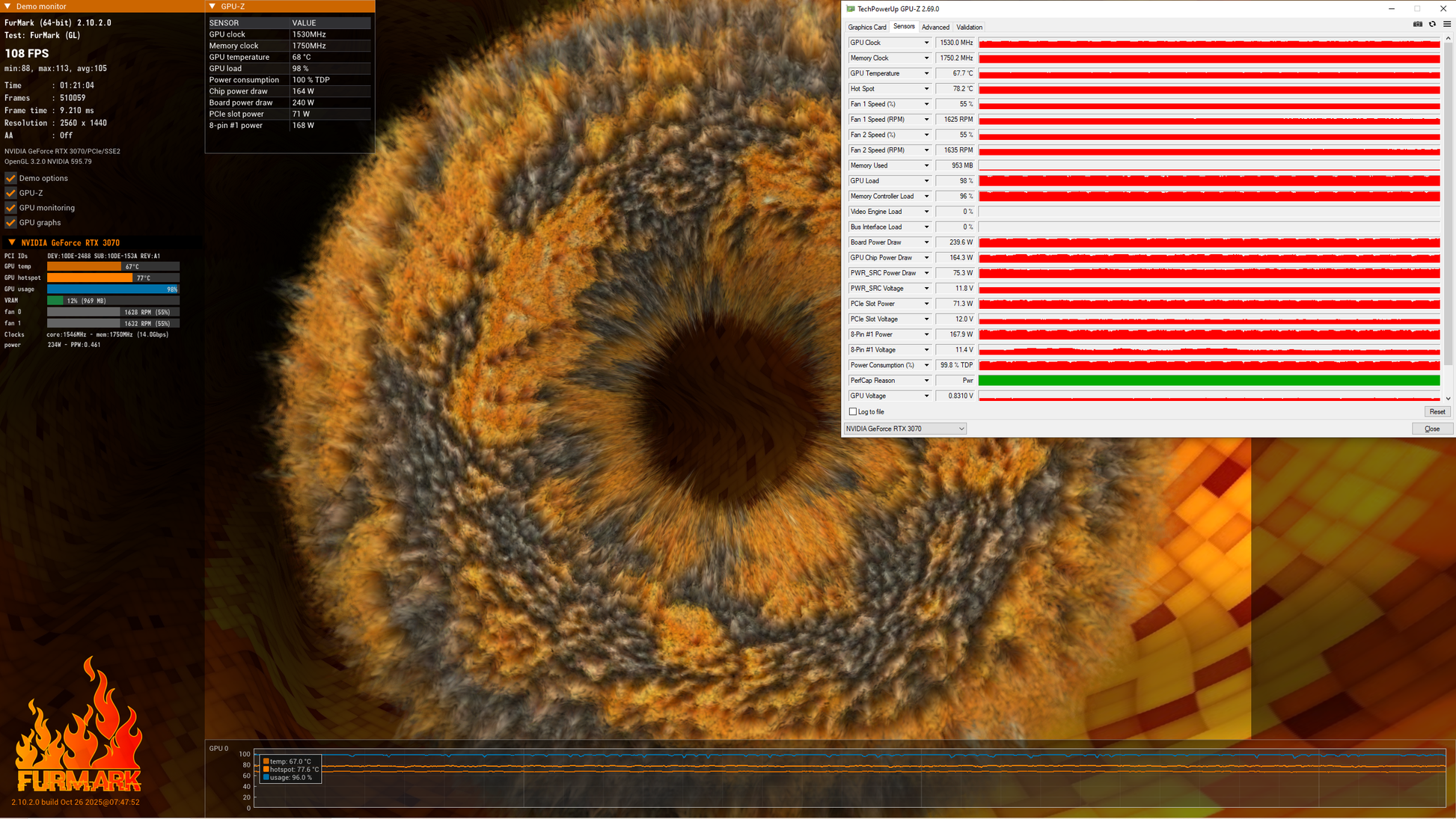The width and height of the screenshot is (1456, 819).
Task: Click the GPU-Z refresh icon
Action: pos(1432,24)
